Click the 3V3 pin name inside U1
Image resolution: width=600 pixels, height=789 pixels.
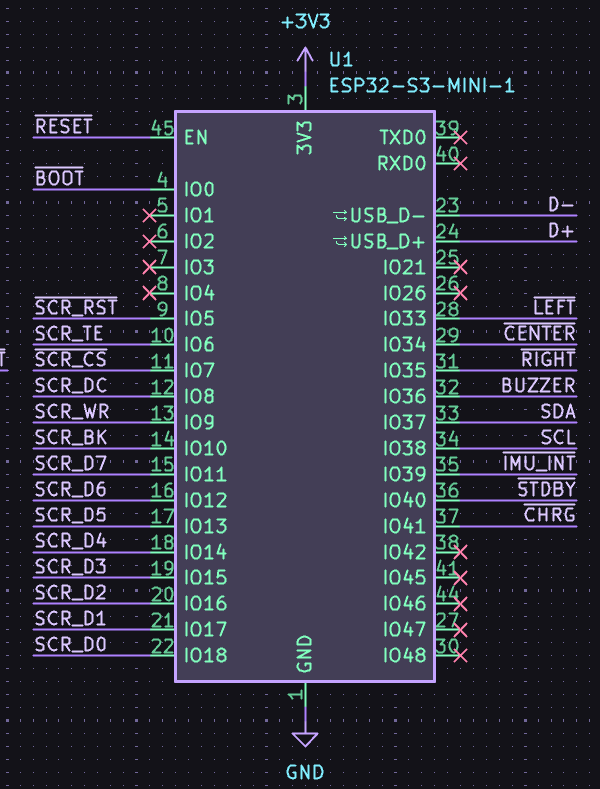tap(305, 137)
